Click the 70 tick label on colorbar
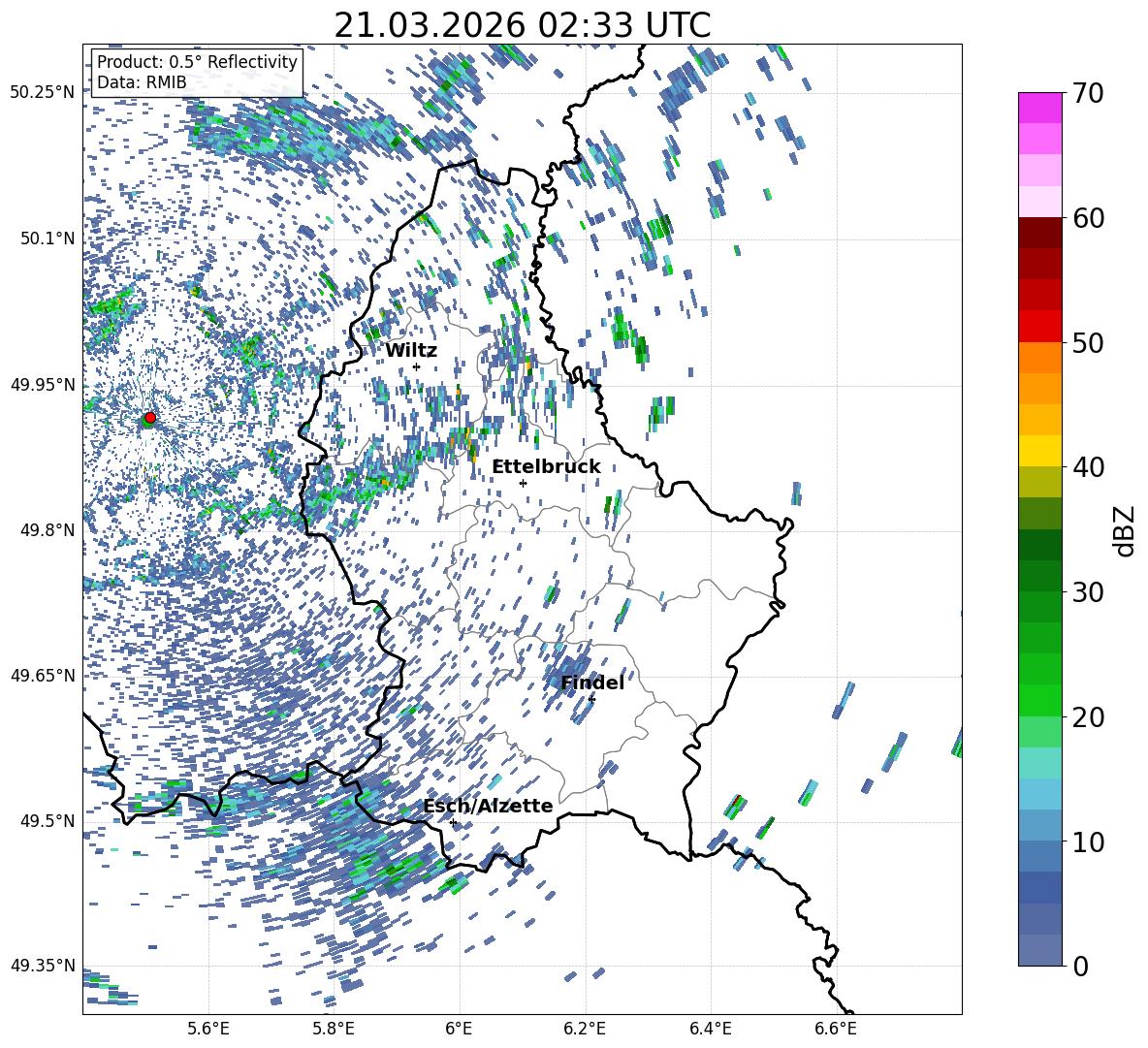Screen dimensions: 1148x1048 point(1089,94)
